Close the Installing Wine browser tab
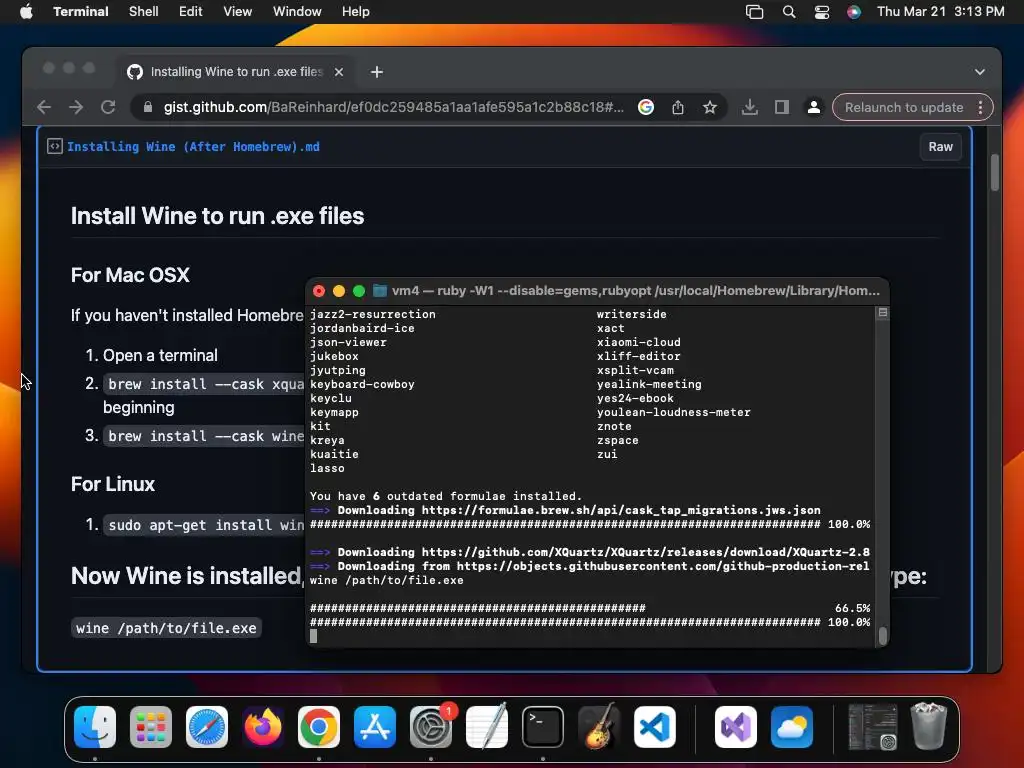The height and width of the screenshot is (768, 1024). pos(339,72)
